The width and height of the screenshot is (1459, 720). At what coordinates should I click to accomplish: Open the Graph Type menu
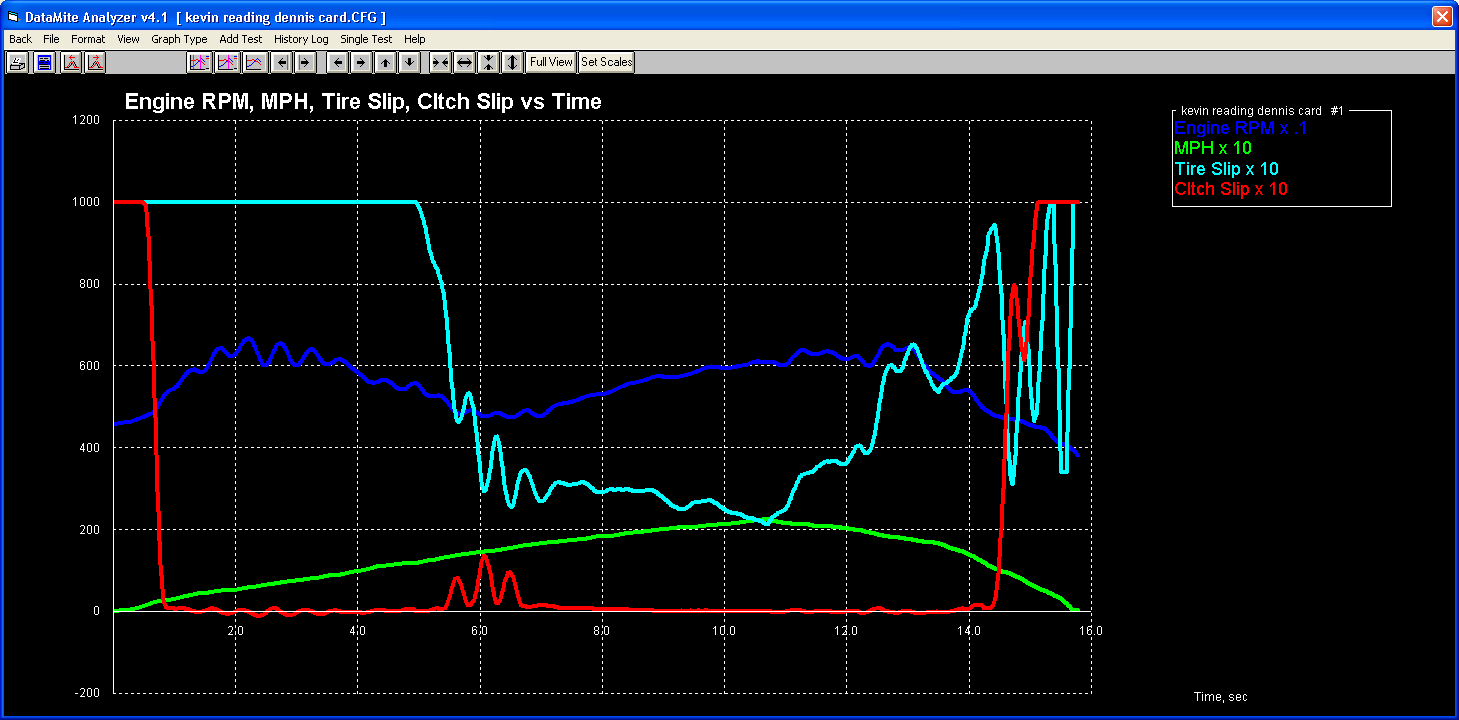point(179,39)
